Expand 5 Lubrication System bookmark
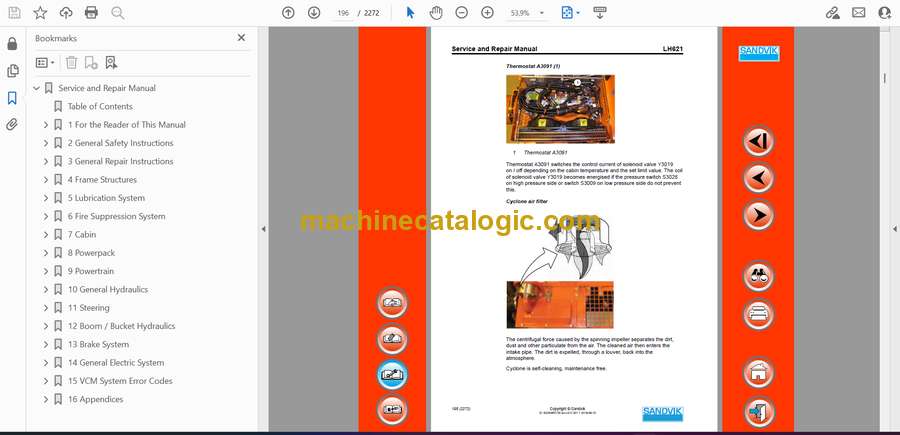Viewport: 900px width, 435px height. pyautogui.click(x=46, y=198)
